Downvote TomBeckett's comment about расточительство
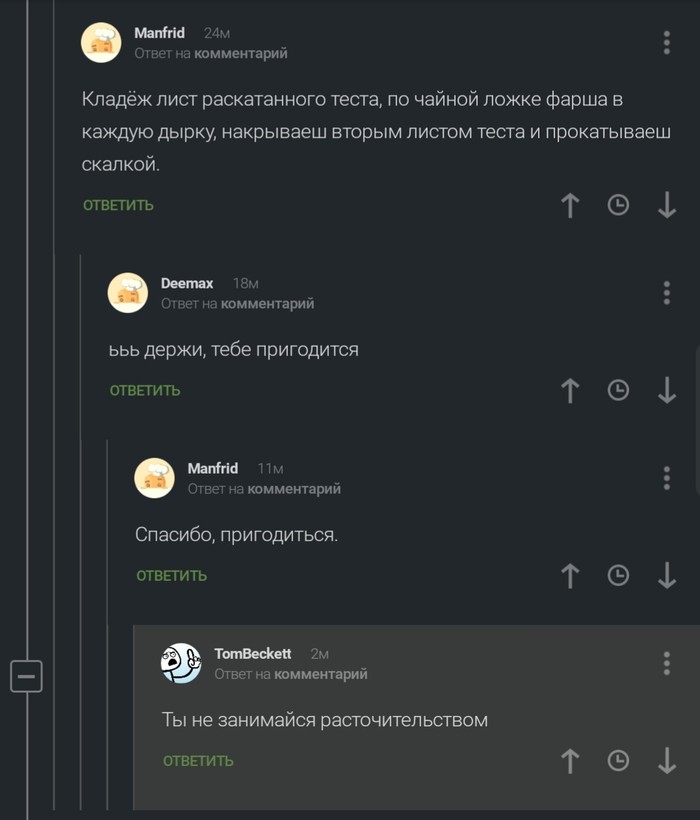Viewport: 700px width, 820px height. pyautogui.click(x=667, y=760)
